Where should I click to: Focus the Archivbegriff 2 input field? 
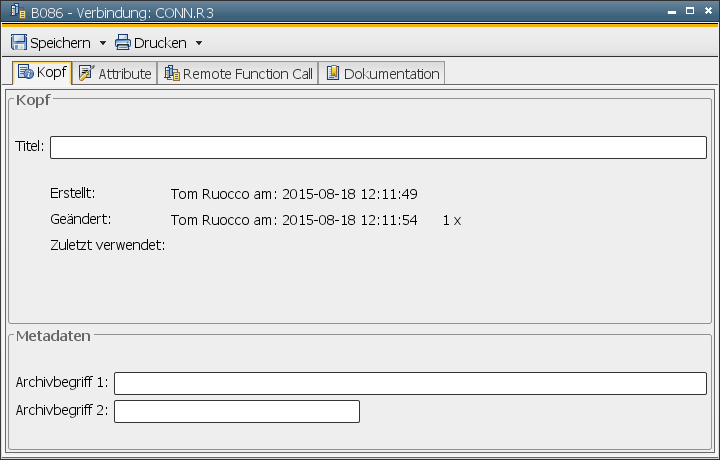237,411
